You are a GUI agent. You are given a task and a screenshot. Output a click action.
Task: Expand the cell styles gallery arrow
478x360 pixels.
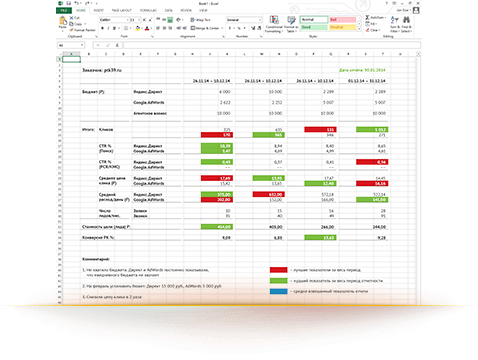point(359,29)
